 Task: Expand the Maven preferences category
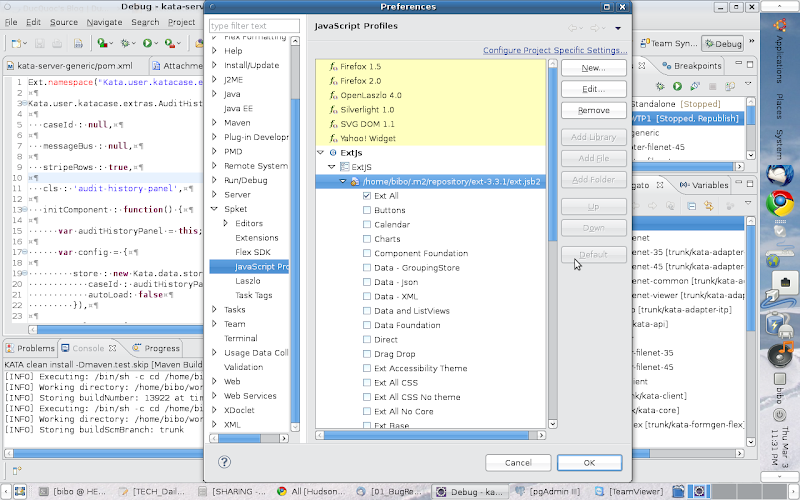pyautogui.click(x=214, y=122)
